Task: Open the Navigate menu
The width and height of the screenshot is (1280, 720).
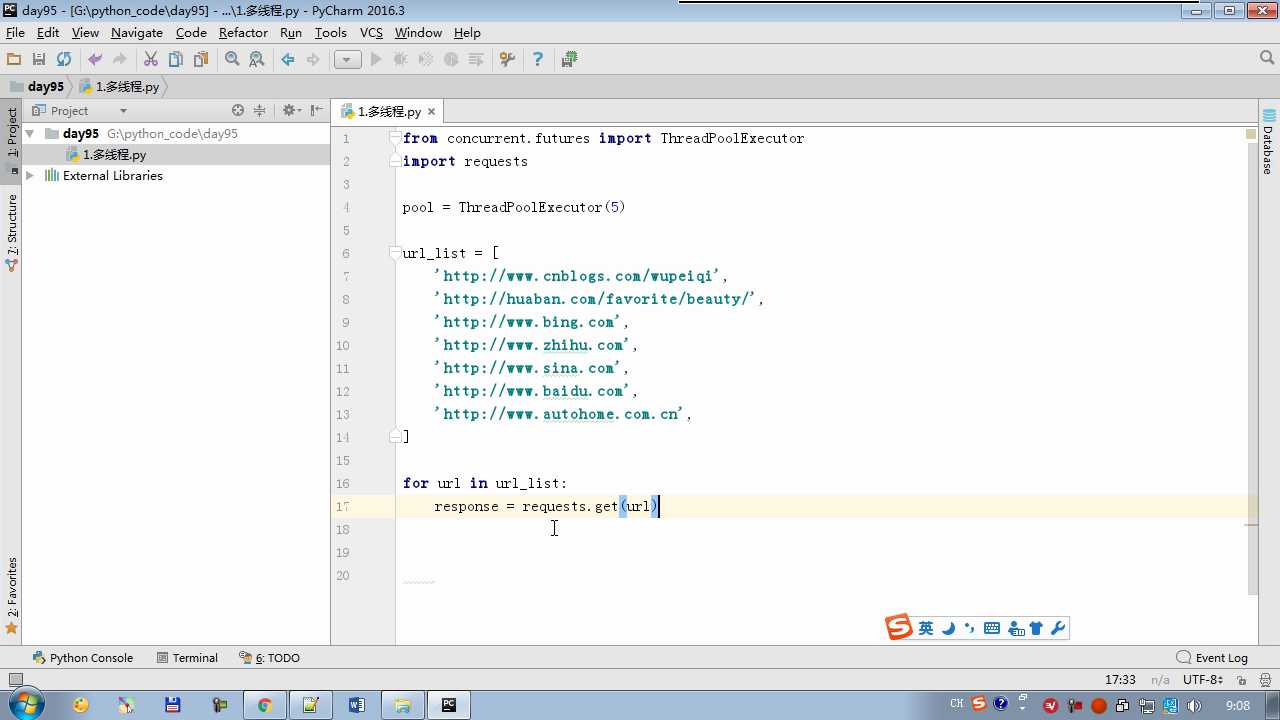Action: 137,33
